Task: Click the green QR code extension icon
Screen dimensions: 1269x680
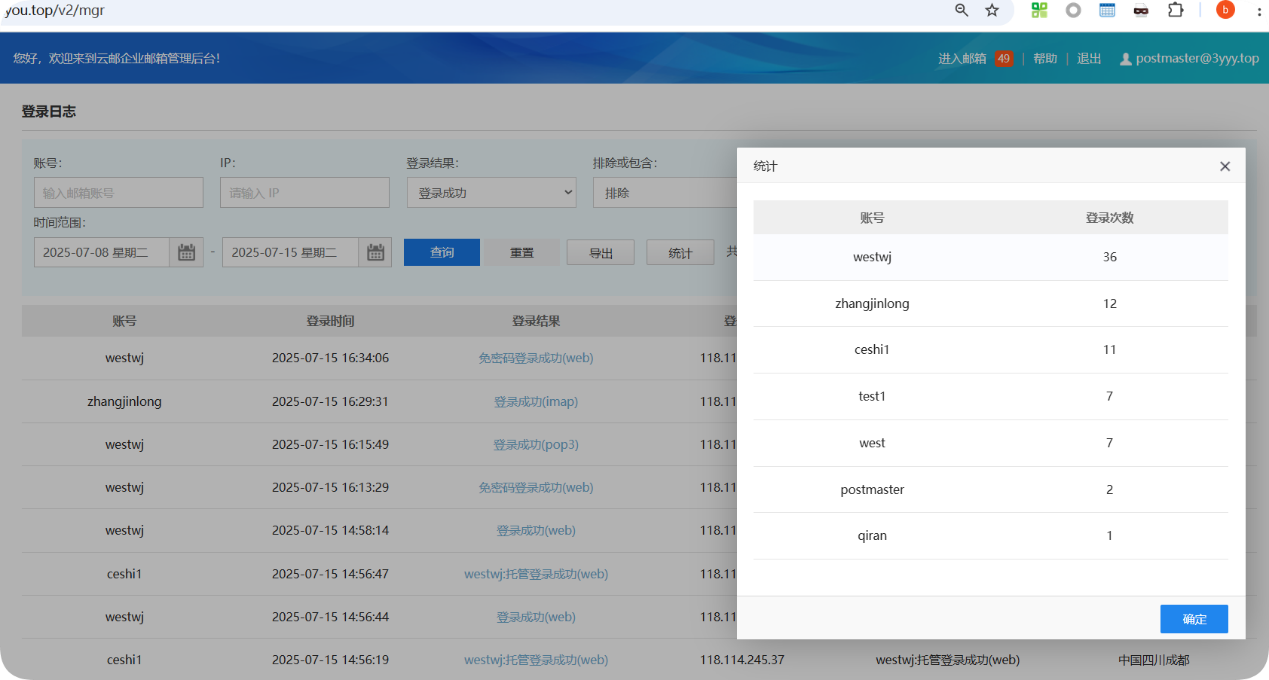Action: tap(1040, 10)
